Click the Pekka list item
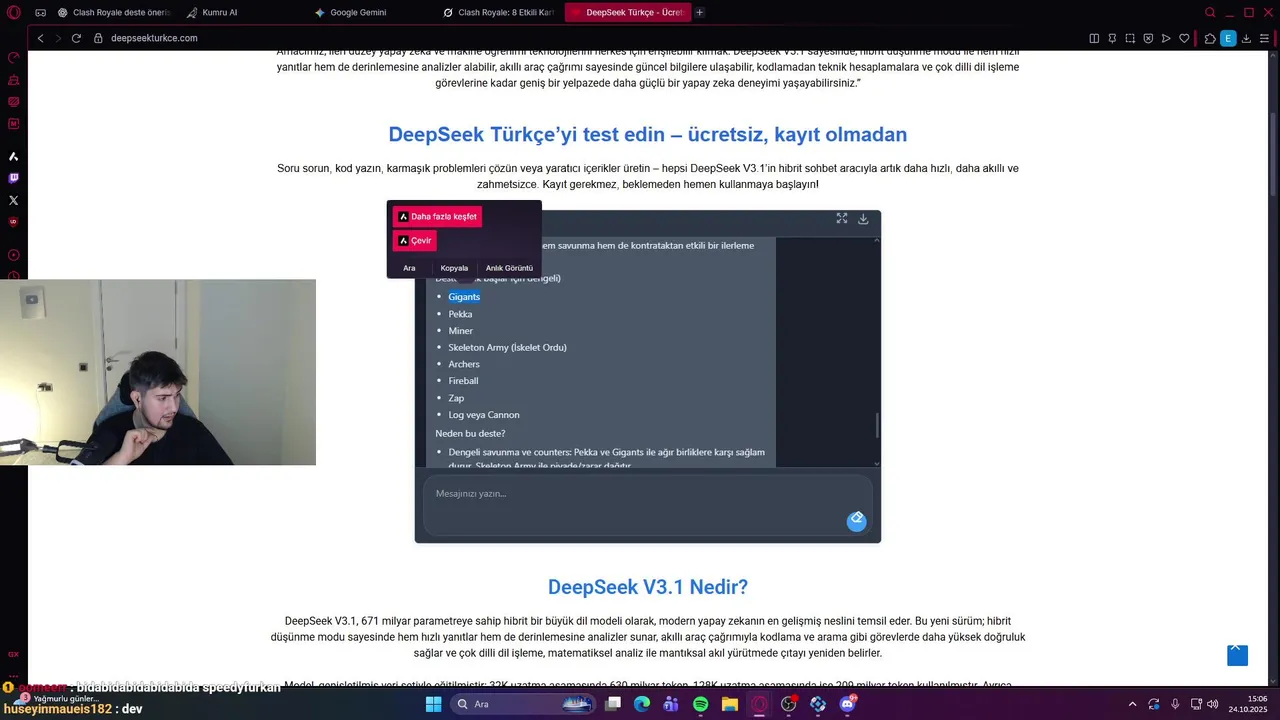The image size is (1280, 720). click(460, 314)
